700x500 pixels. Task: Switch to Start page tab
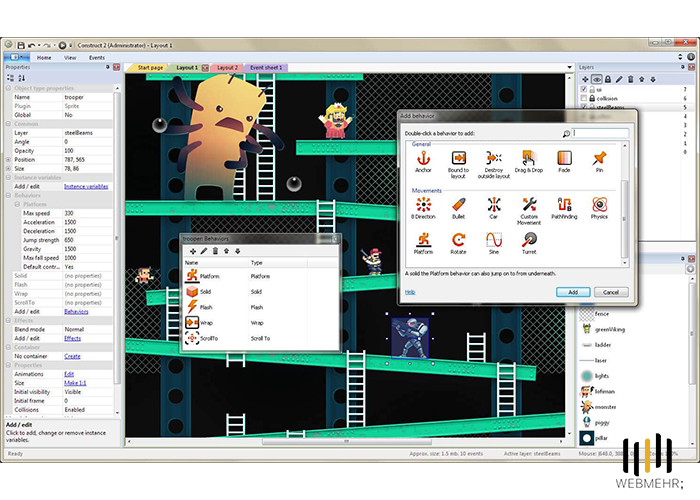tap(150, 68)
